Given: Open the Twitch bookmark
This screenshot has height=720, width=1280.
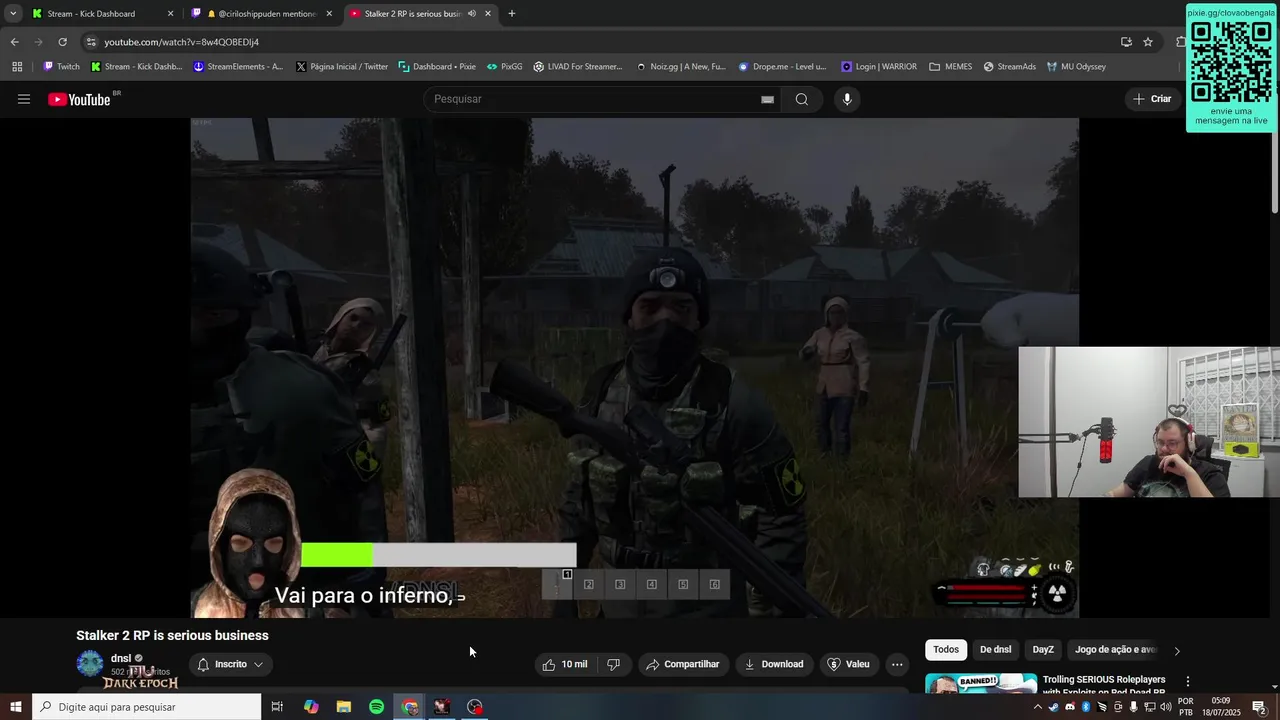Looking at the screenshot, I should 61,67.
